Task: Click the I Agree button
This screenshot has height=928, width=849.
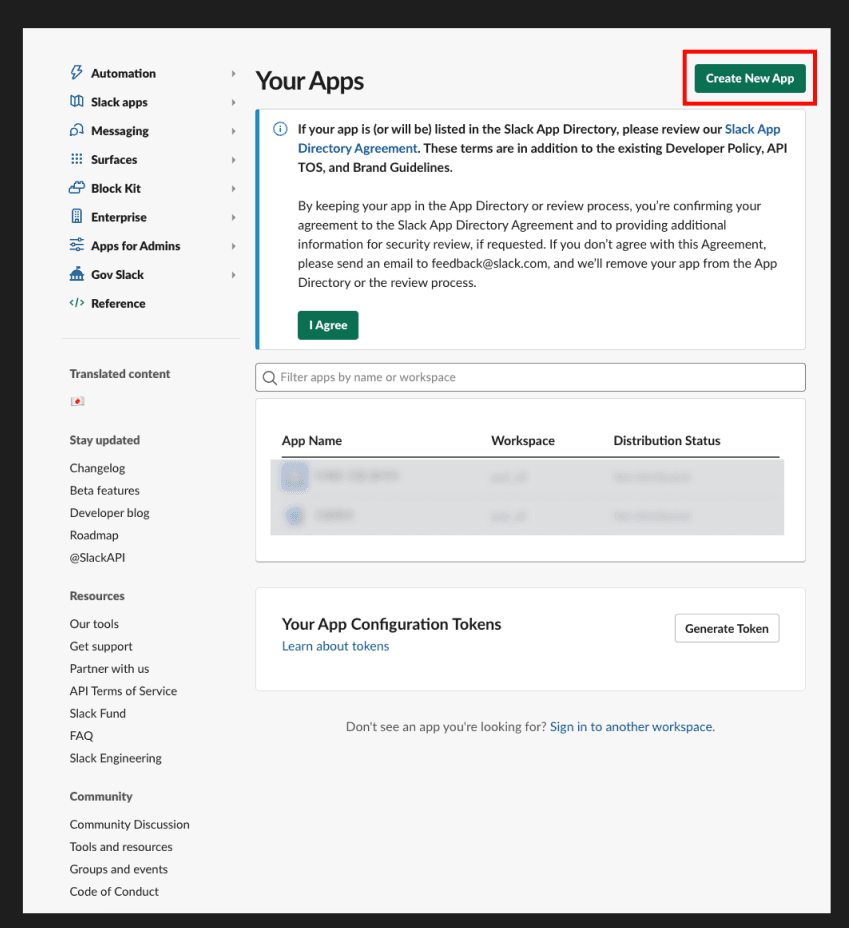Action: [x=328, y=325]
